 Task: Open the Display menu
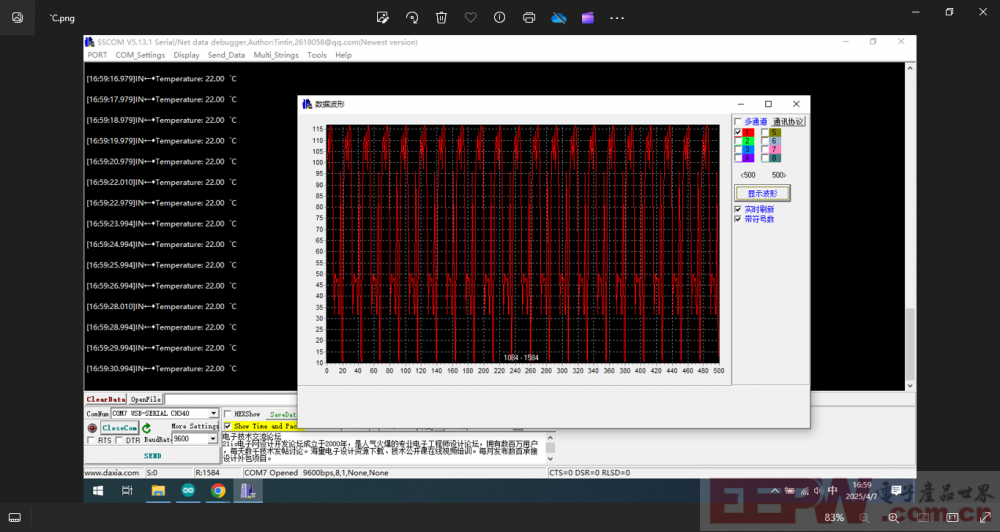[186, 55]
